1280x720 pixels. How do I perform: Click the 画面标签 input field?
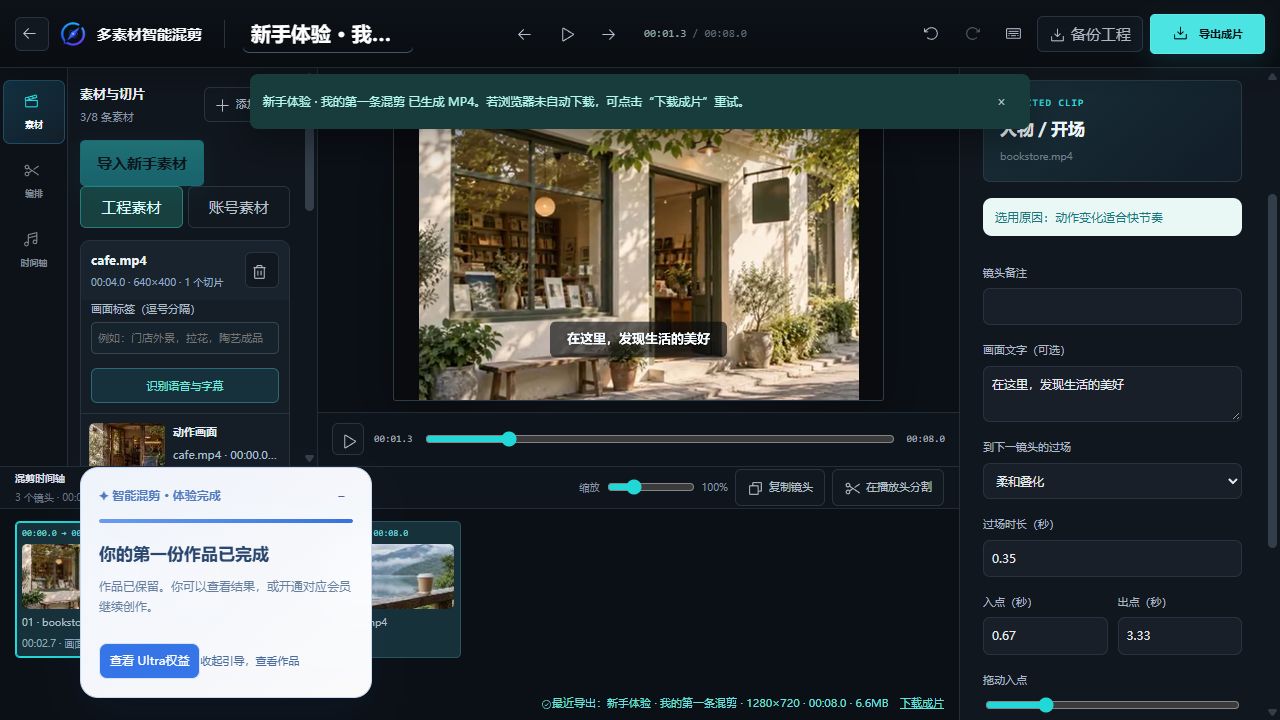[x=185, y=338]
